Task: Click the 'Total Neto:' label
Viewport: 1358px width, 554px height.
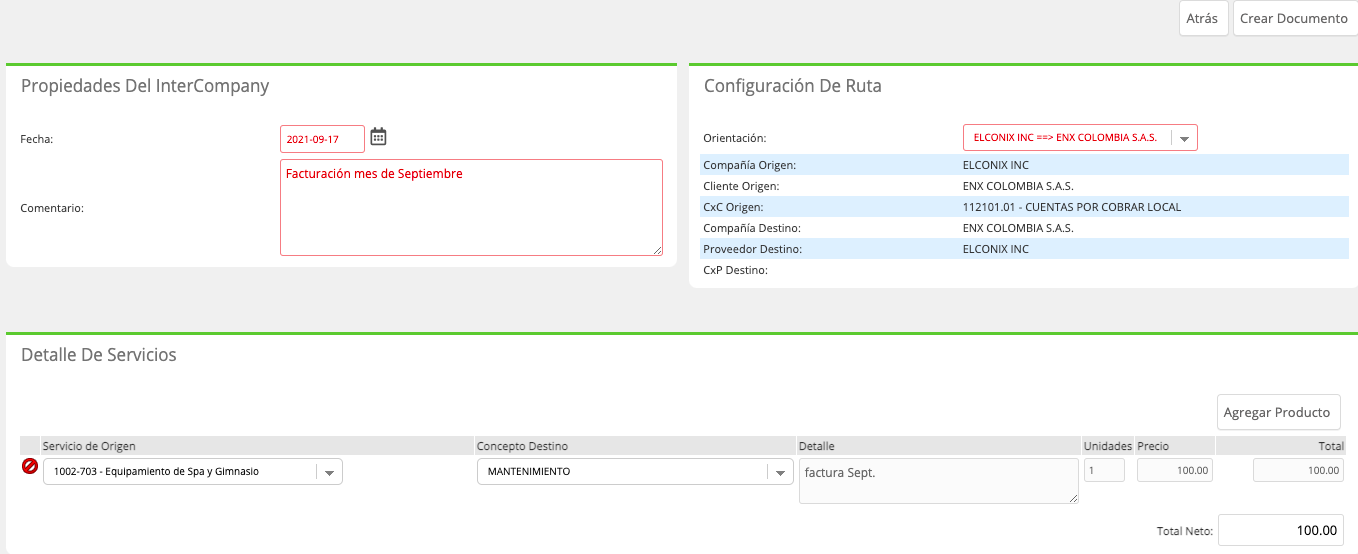Action: (1184, 531)
